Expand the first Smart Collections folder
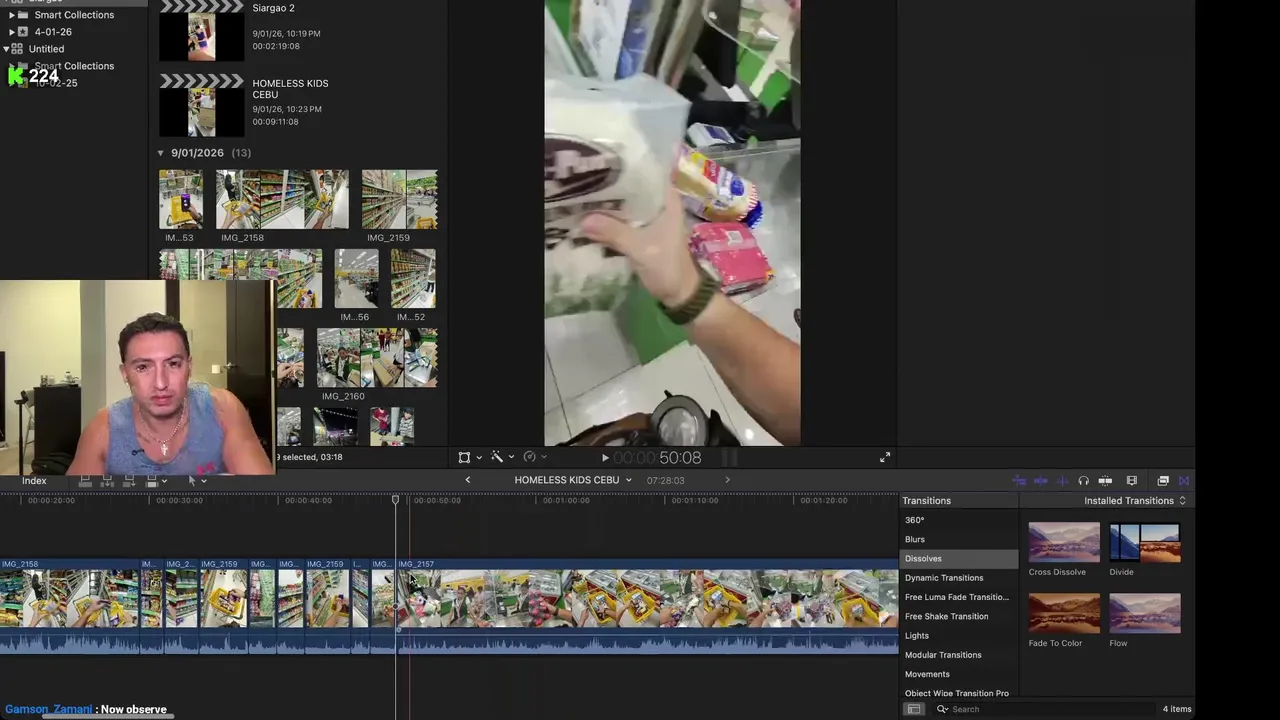 [x=11, y=15]
